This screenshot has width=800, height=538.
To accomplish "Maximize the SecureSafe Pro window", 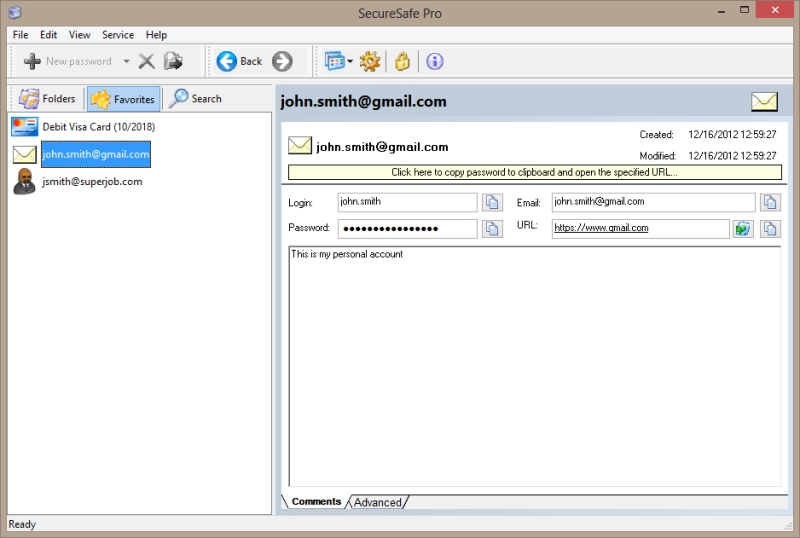I will click(x=744, y=10).
